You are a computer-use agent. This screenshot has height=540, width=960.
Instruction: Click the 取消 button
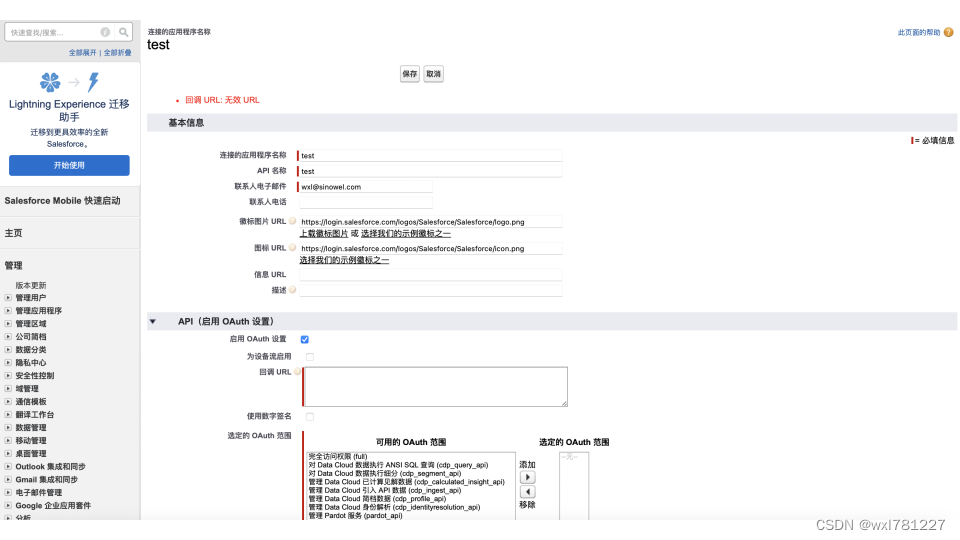(433, 74)
